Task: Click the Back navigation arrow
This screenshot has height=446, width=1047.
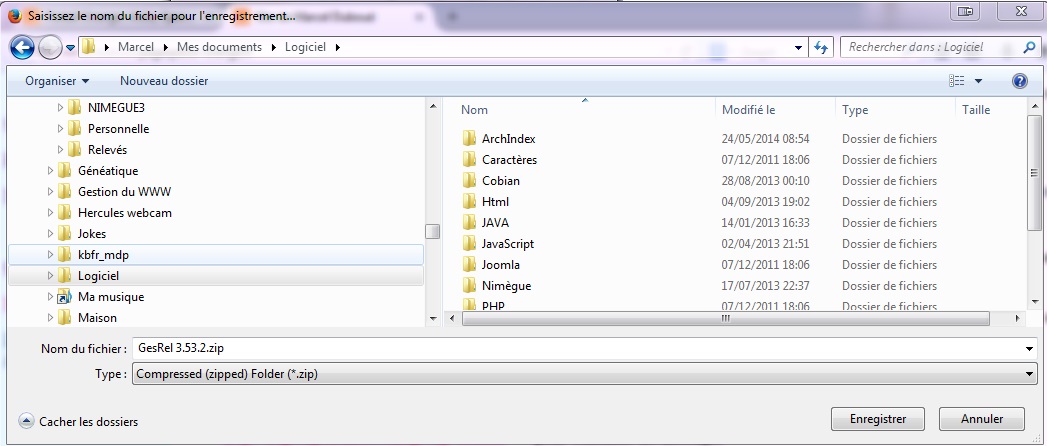Action: 23,47
